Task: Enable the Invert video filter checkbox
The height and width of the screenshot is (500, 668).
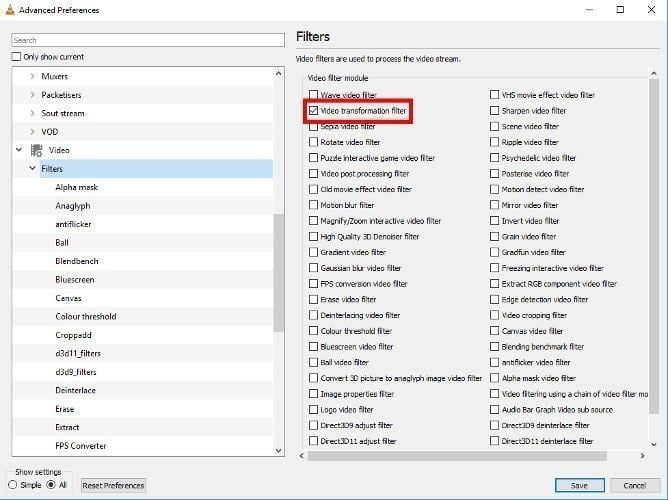Action: click(494, 221)
